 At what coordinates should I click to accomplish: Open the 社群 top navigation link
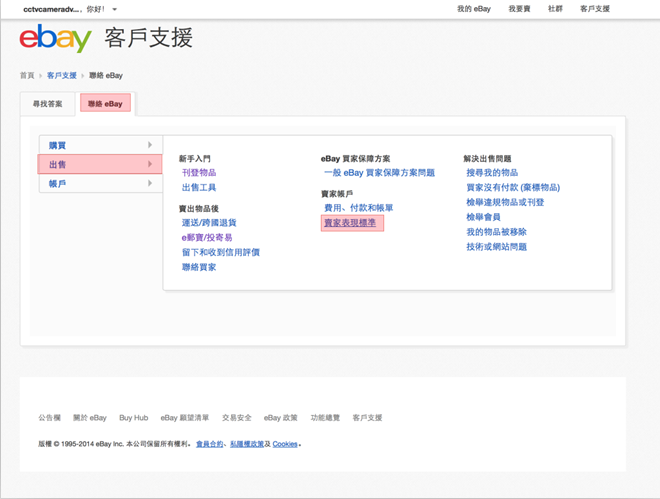[555, 9]
